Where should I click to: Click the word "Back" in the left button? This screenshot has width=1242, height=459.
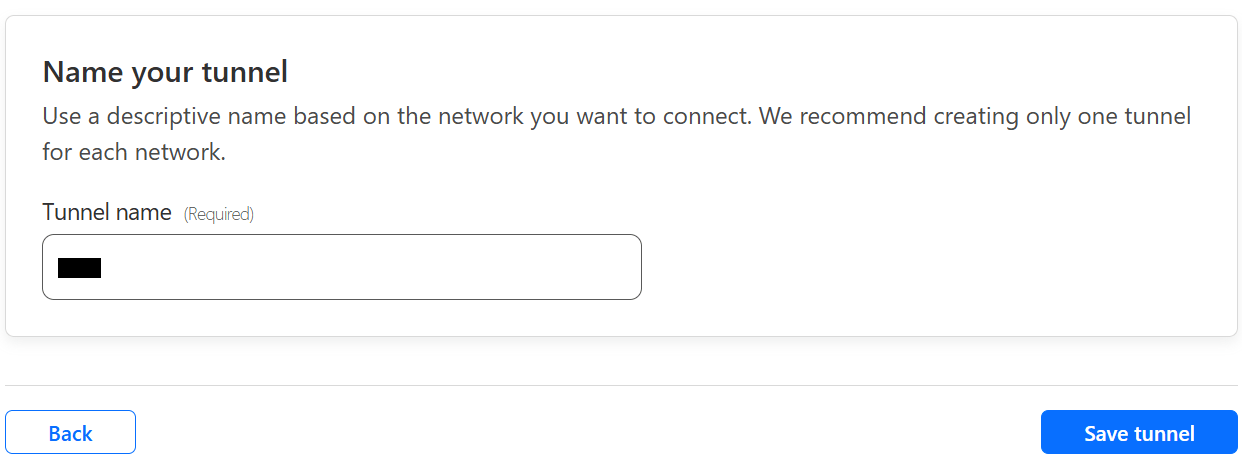coord(70,433)
